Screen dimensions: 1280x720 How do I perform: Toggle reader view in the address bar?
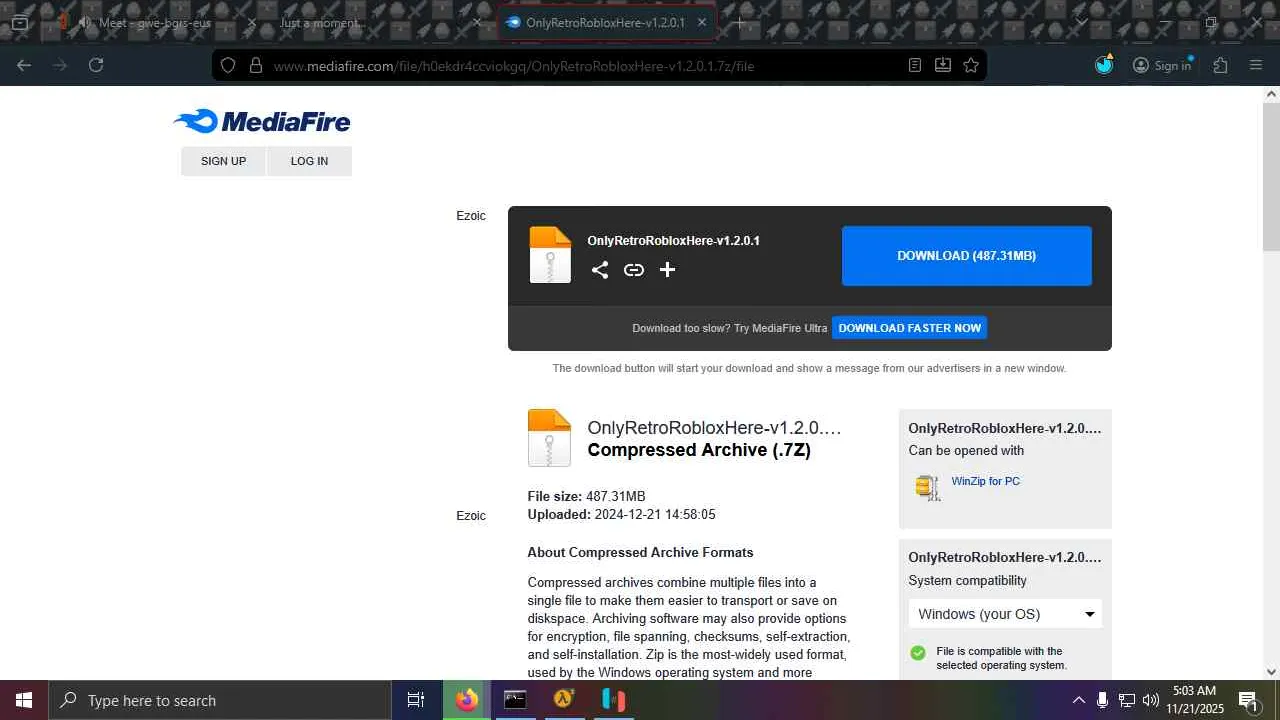click(915, 65)
